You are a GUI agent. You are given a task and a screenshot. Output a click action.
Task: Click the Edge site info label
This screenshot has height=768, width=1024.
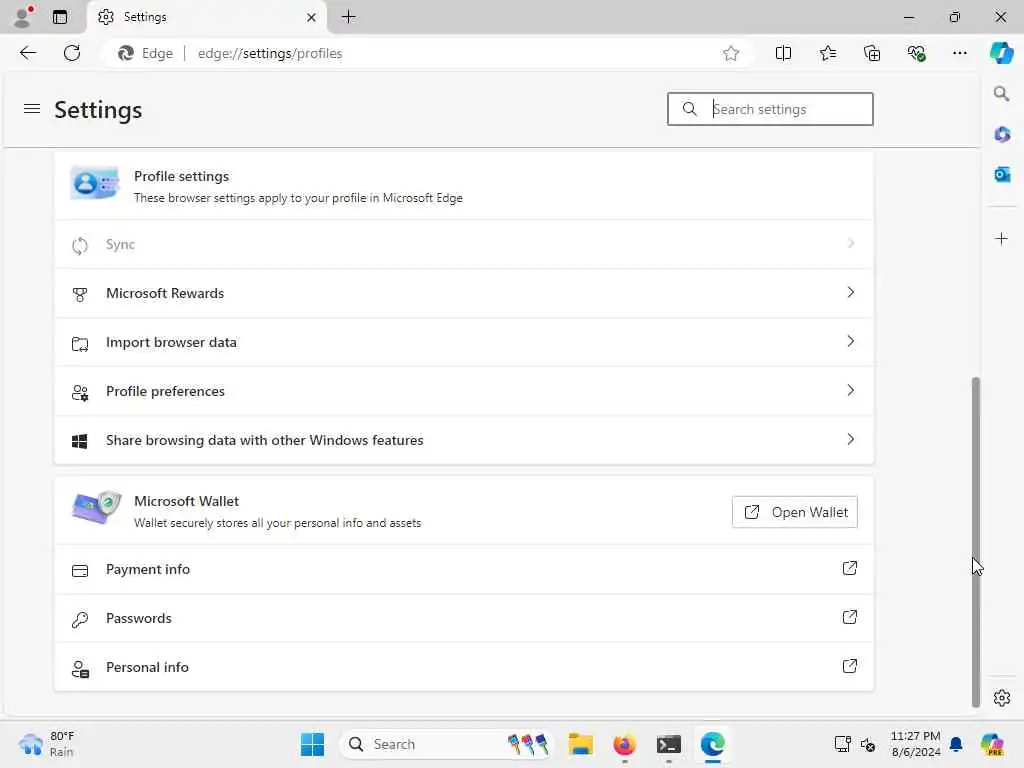point(146,54)
